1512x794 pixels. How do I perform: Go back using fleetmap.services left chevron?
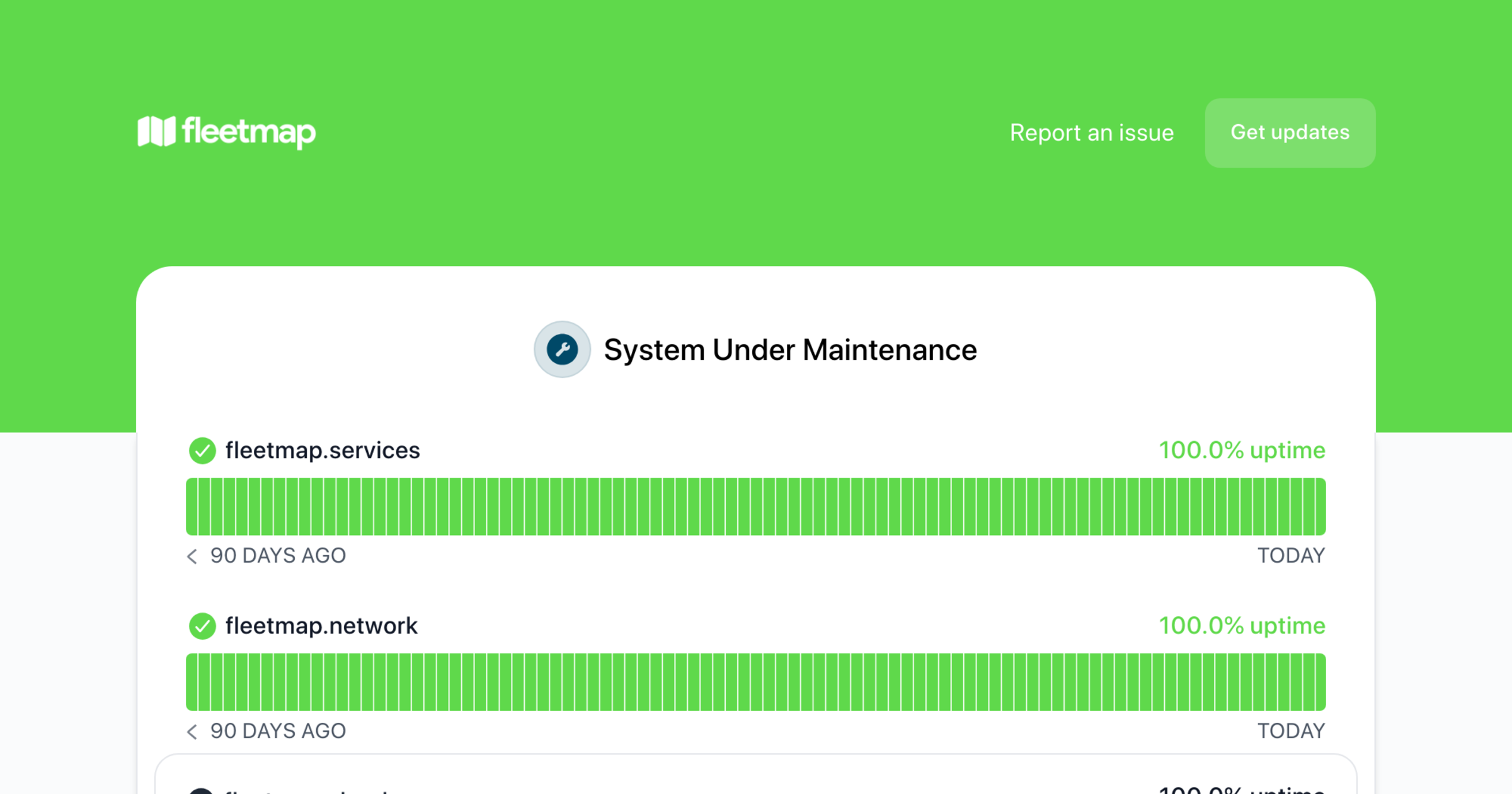(192, 556)
